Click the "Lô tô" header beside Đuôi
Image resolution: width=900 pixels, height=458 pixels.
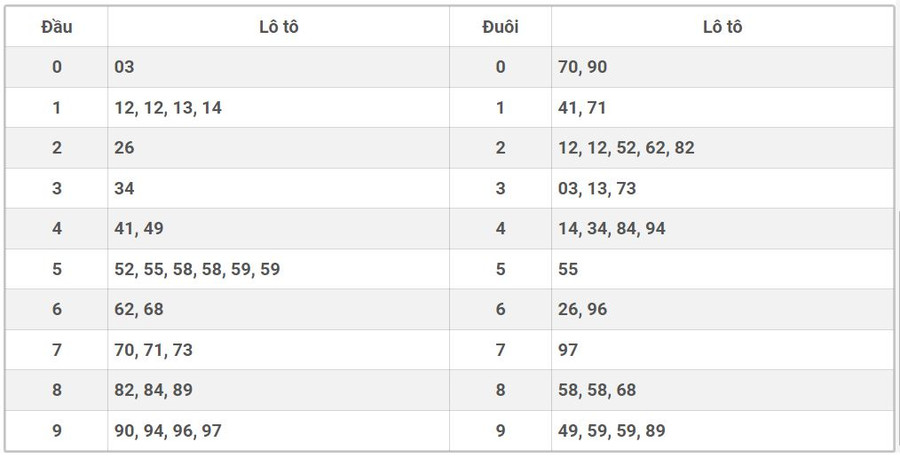(x=722, y=27)
